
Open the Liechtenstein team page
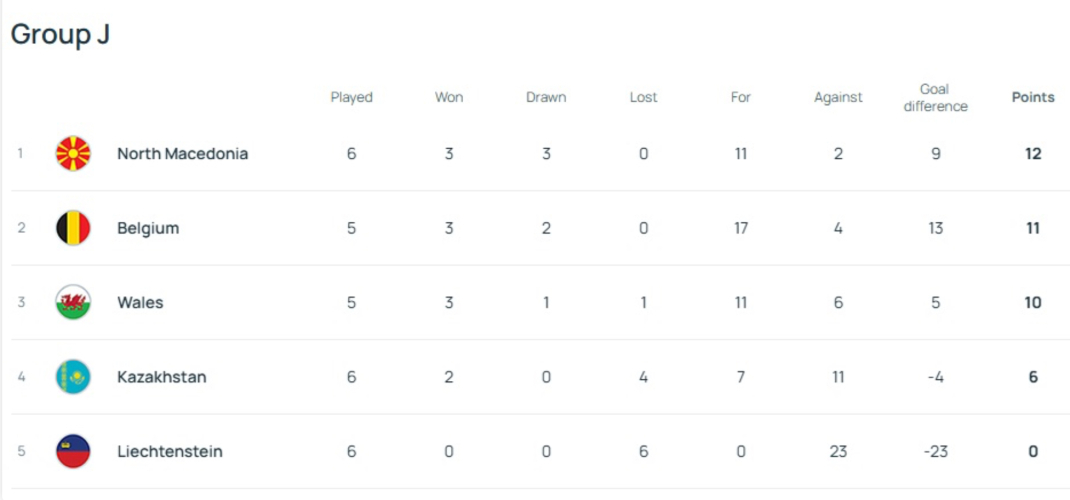[x=169, y=451]
